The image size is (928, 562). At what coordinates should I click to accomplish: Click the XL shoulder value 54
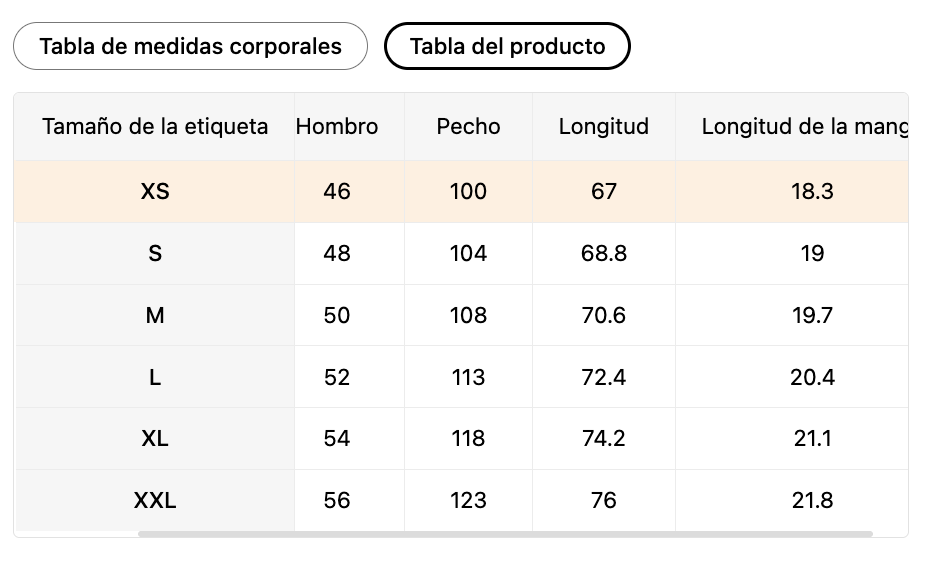click(x=337, y=438)
